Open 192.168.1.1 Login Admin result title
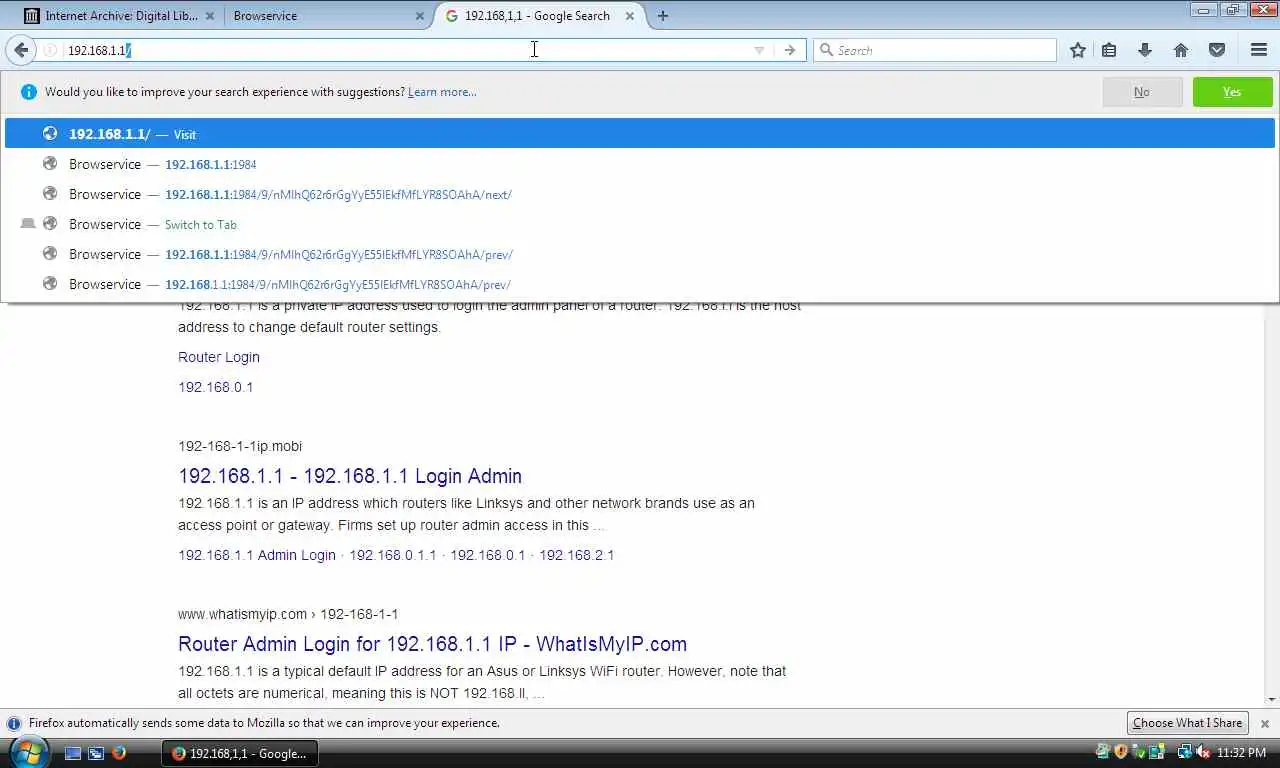Viewport: 1280px width, 768px height. coord(350,476)
